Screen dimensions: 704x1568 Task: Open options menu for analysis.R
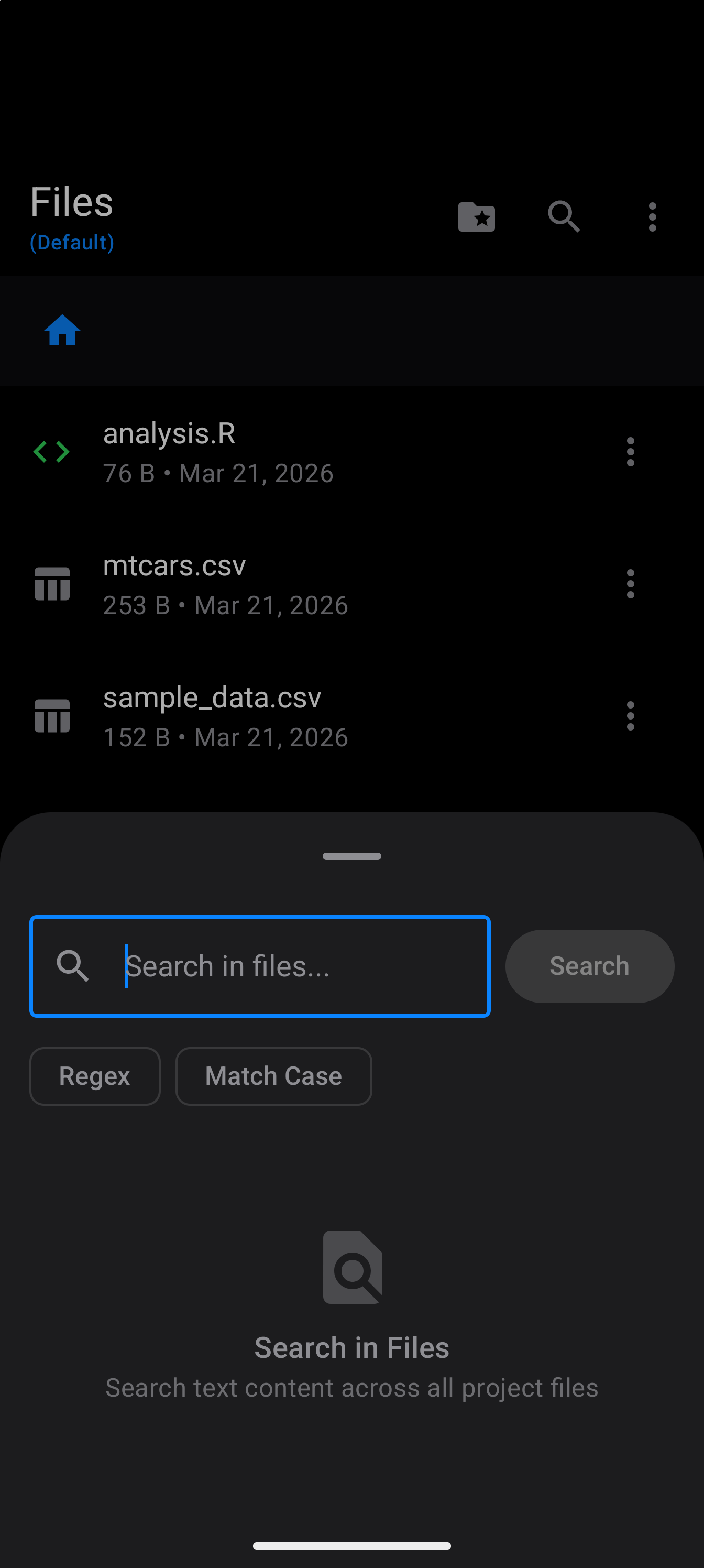tap(630, 452)
